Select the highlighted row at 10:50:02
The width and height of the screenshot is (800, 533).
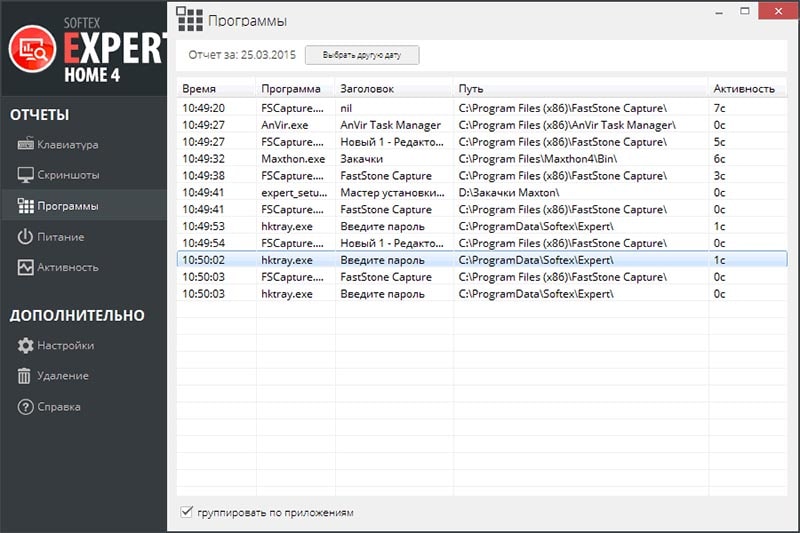point(482,260)
